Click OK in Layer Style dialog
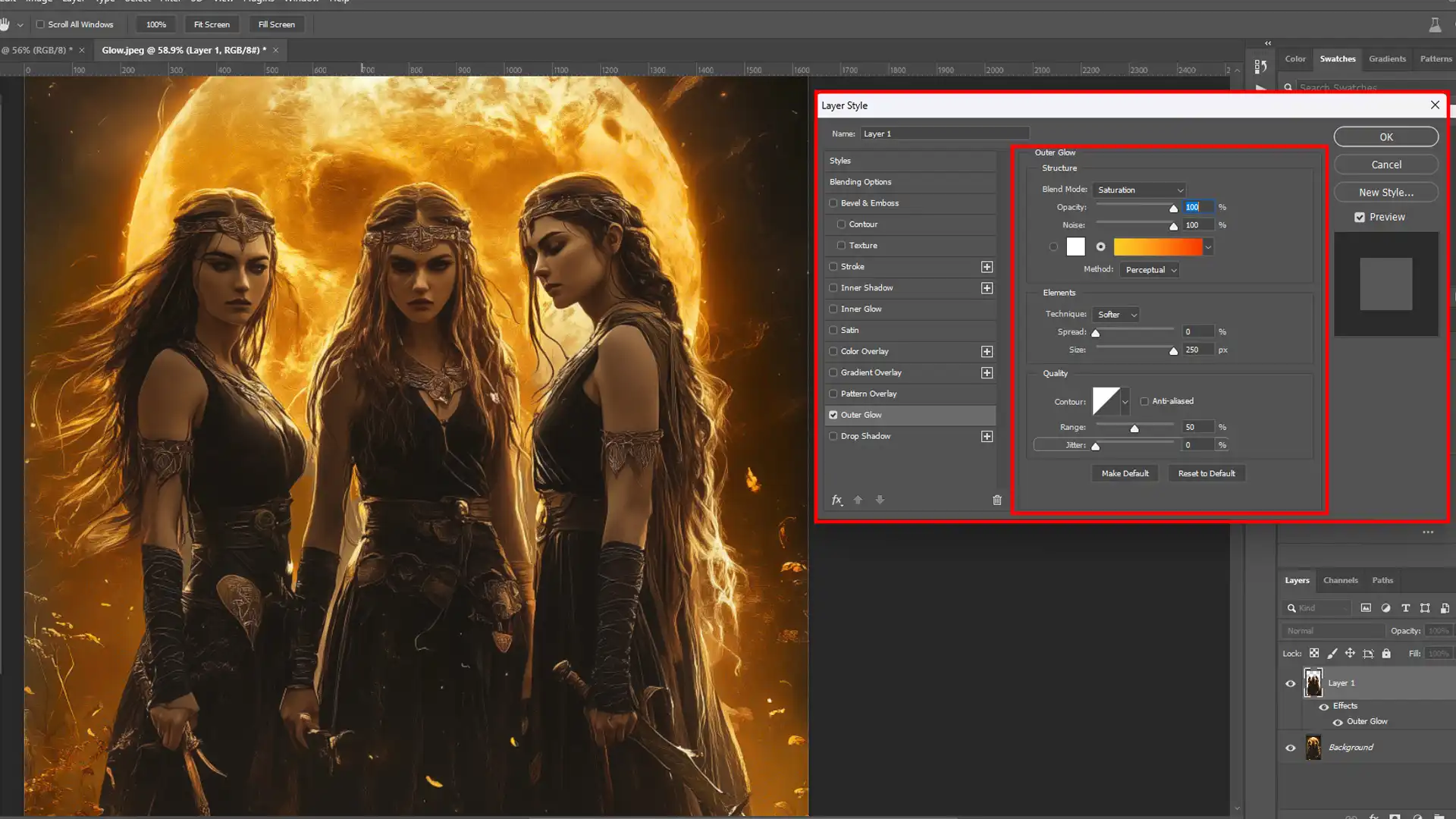This screenshot has width=1456, height=819. 1385,137
